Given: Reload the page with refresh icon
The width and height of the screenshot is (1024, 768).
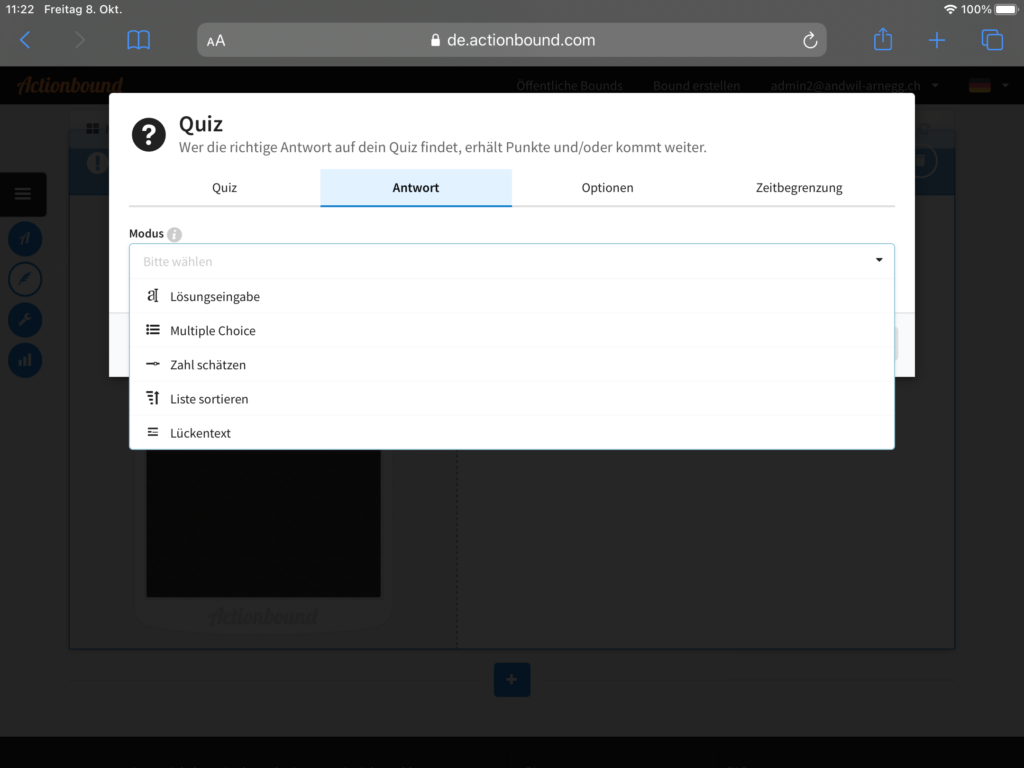Looking at the screenshot, I should 810,40.
